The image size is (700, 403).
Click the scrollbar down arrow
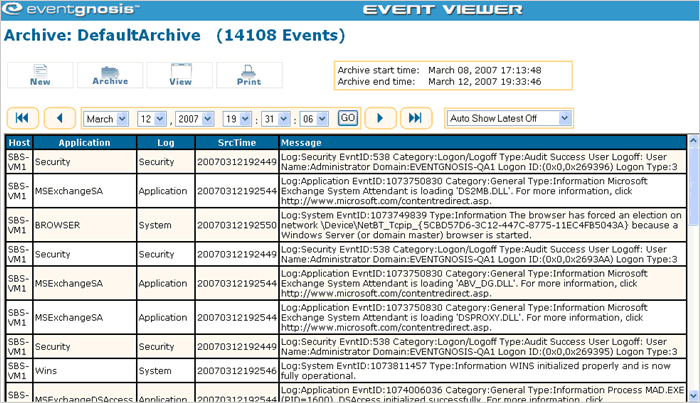pos(693,395)
